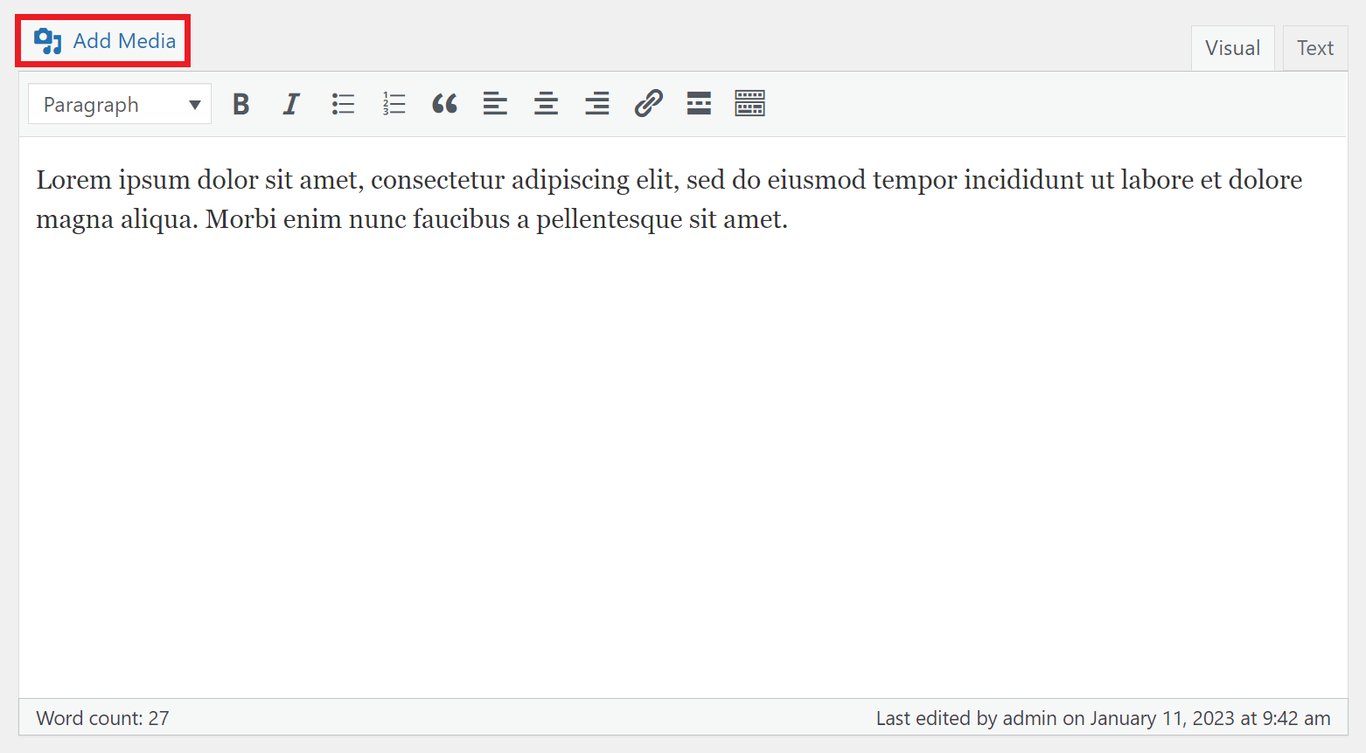This screenshot has height=753, width=1366.
Task: Toggle the extended toolbar open
Action: (749, 103)
